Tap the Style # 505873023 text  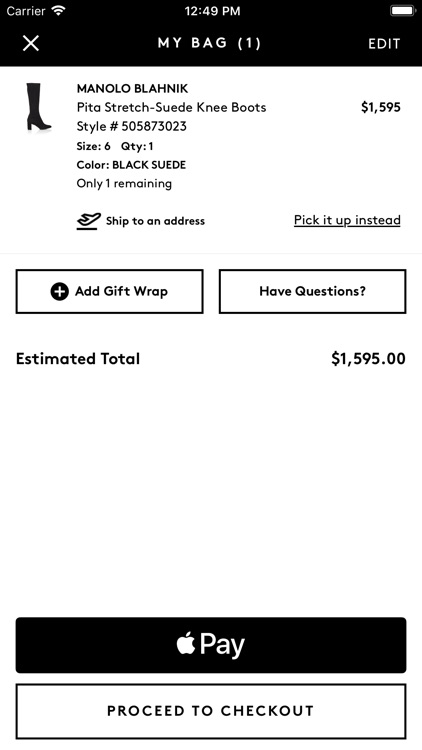(132, 126)
